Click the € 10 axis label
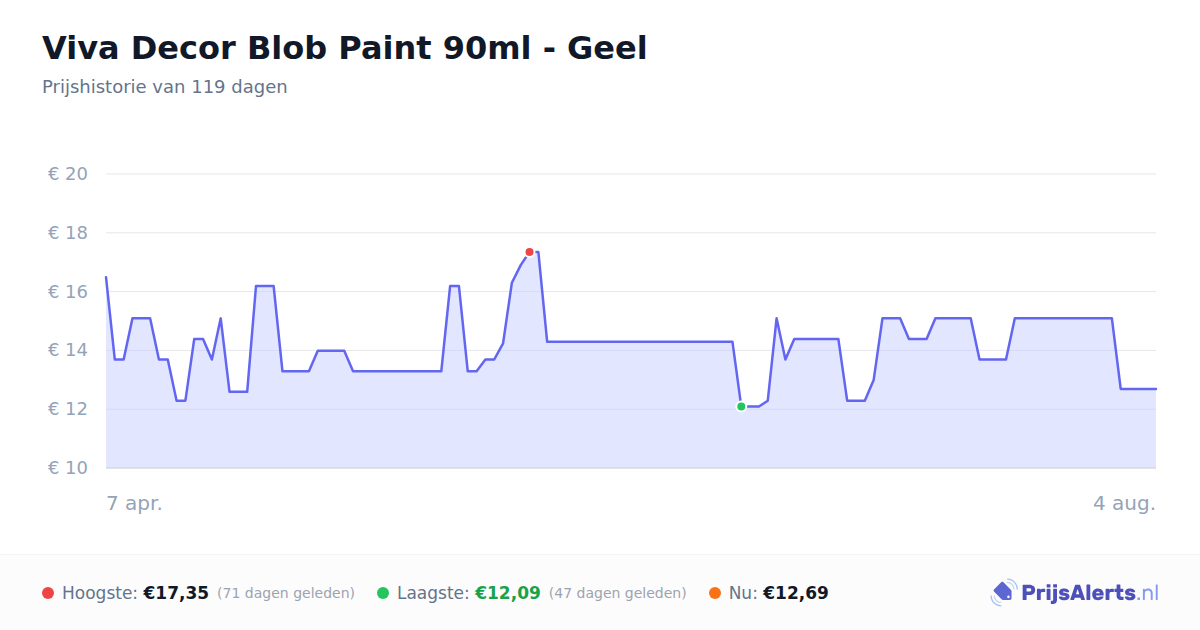Viewport: 1200px width, 630px height. (x=68, y=468)
